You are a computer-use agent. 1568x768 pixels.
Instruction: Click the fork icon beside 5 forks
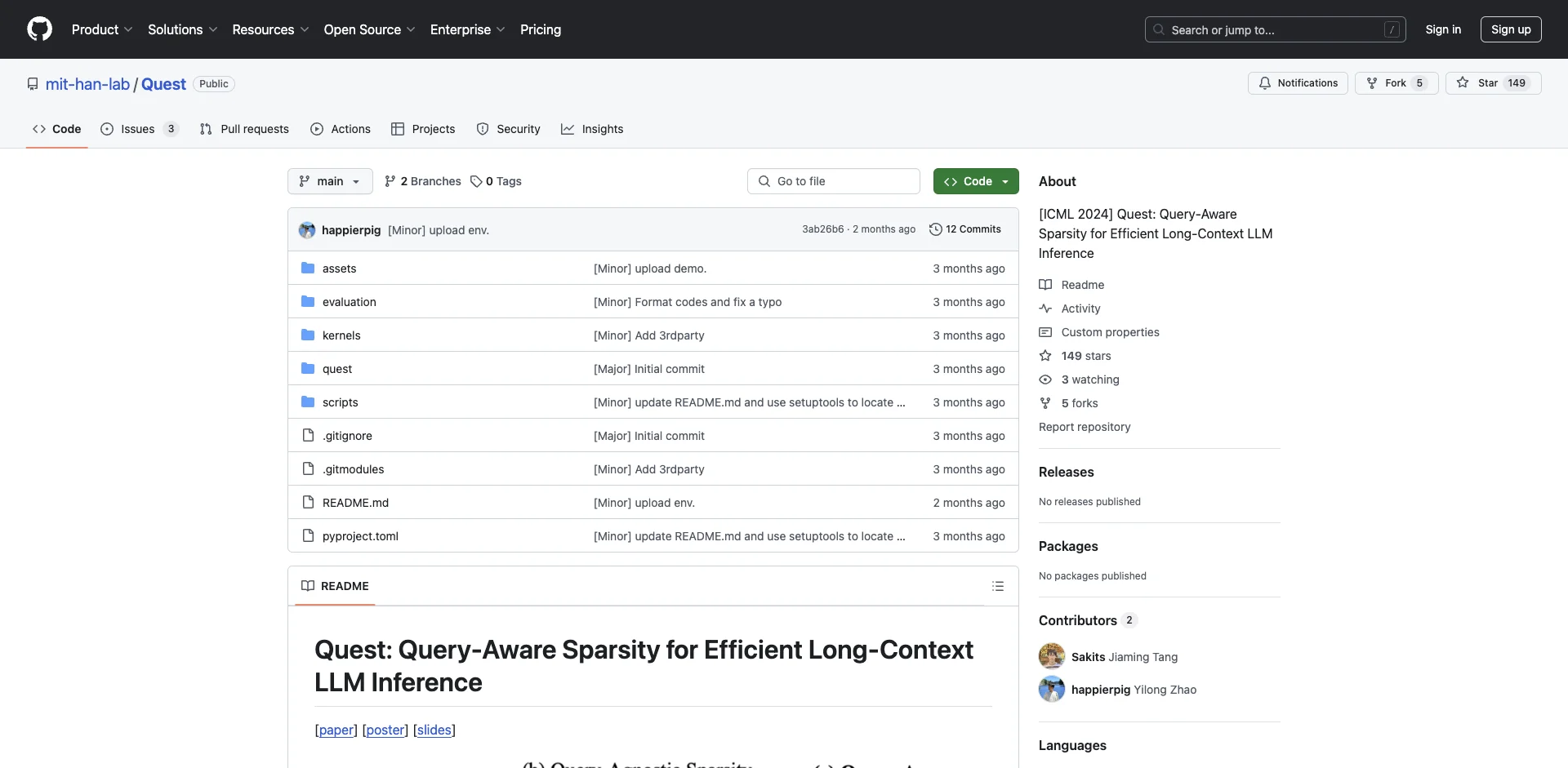[x=1045, y=403]
